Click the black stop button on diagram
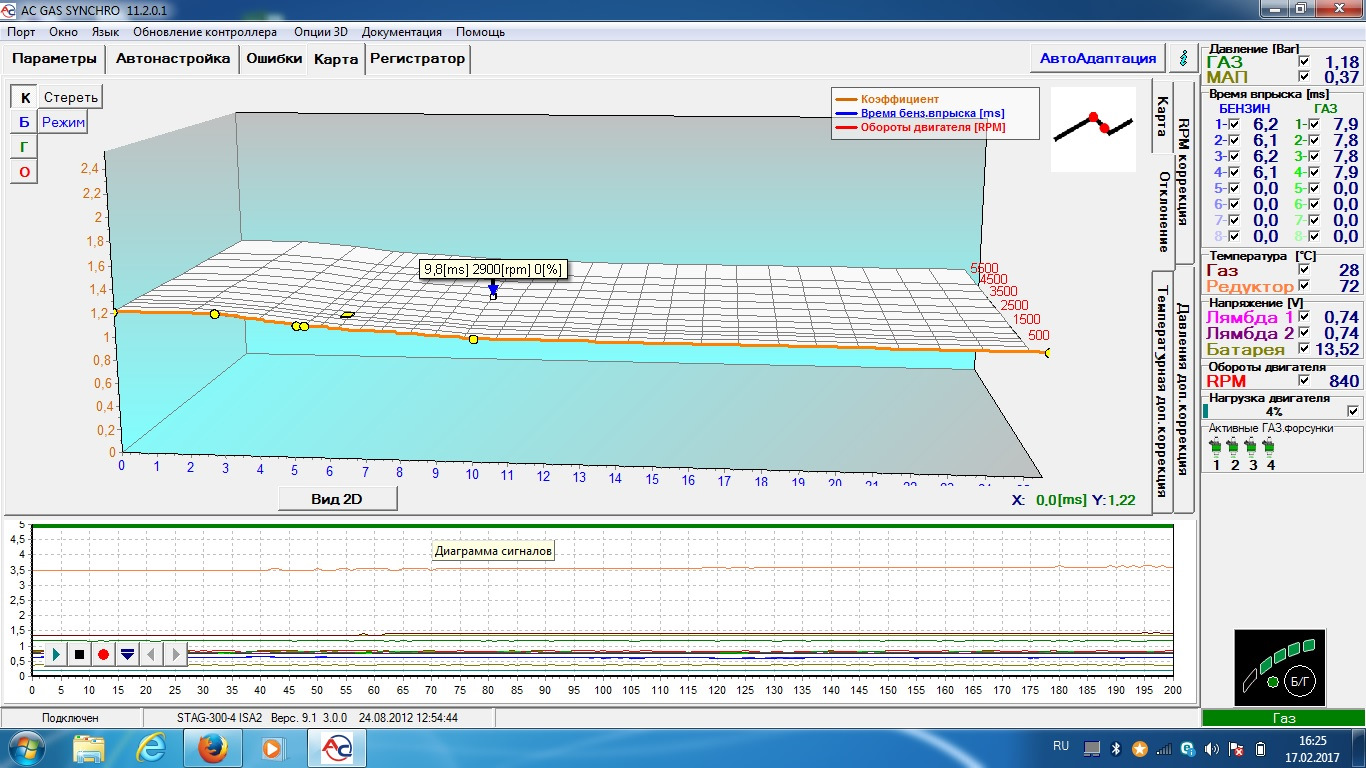This screenshot has height=768, width=1366. coord(79,654)
